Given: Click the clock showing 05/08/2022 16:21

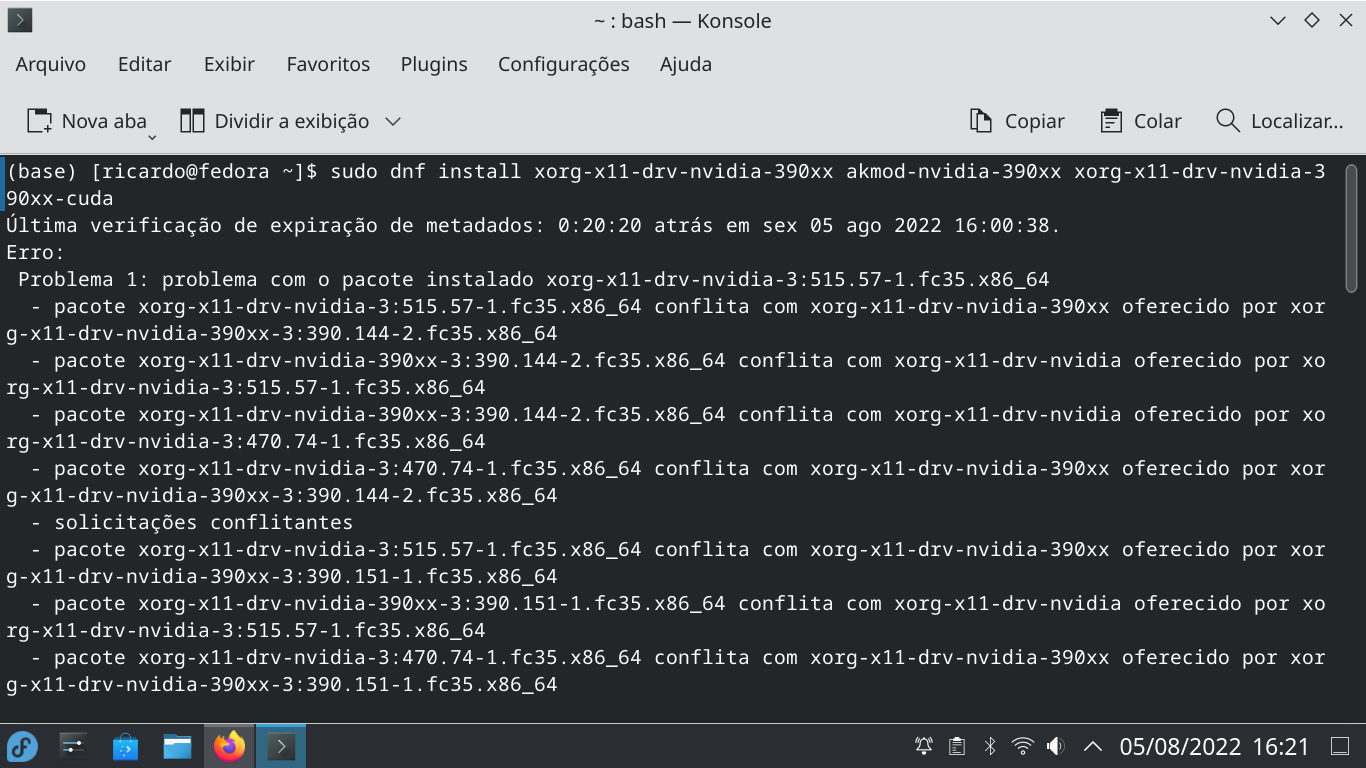Looking at the screenshot, I should 1214,746.
